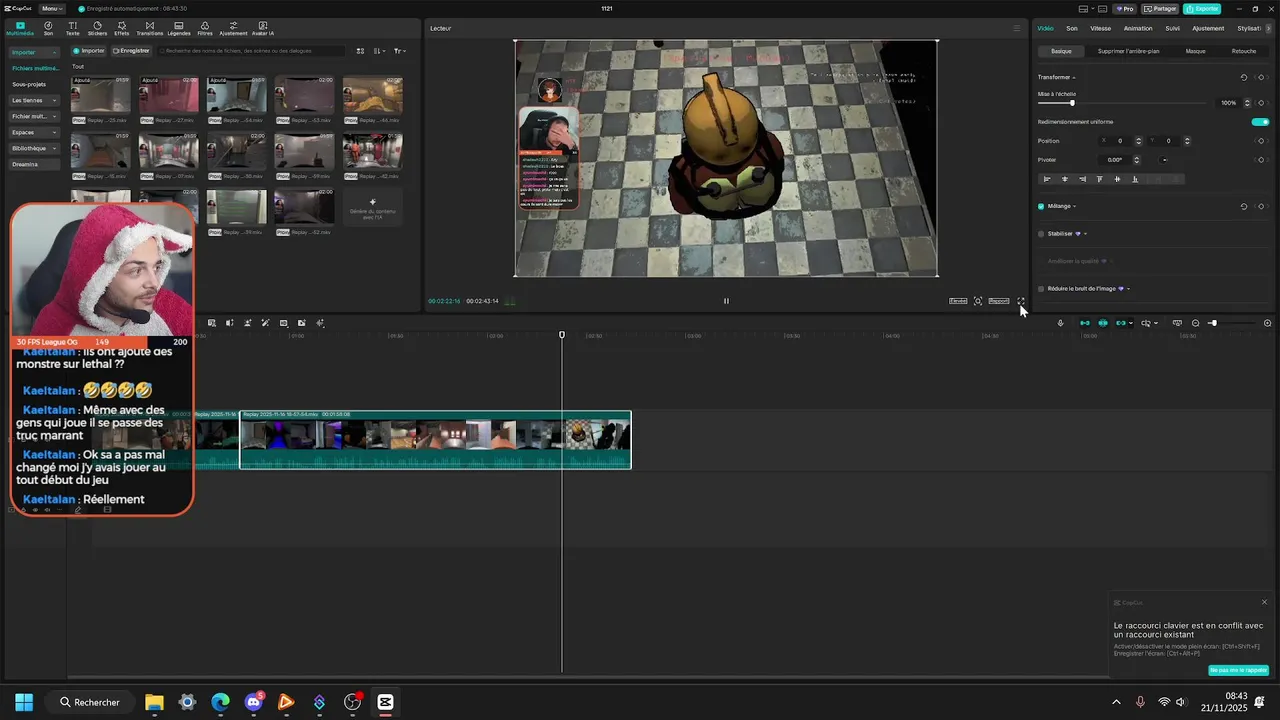Open the Retouche sub-tab

[x=1244, y=51]
